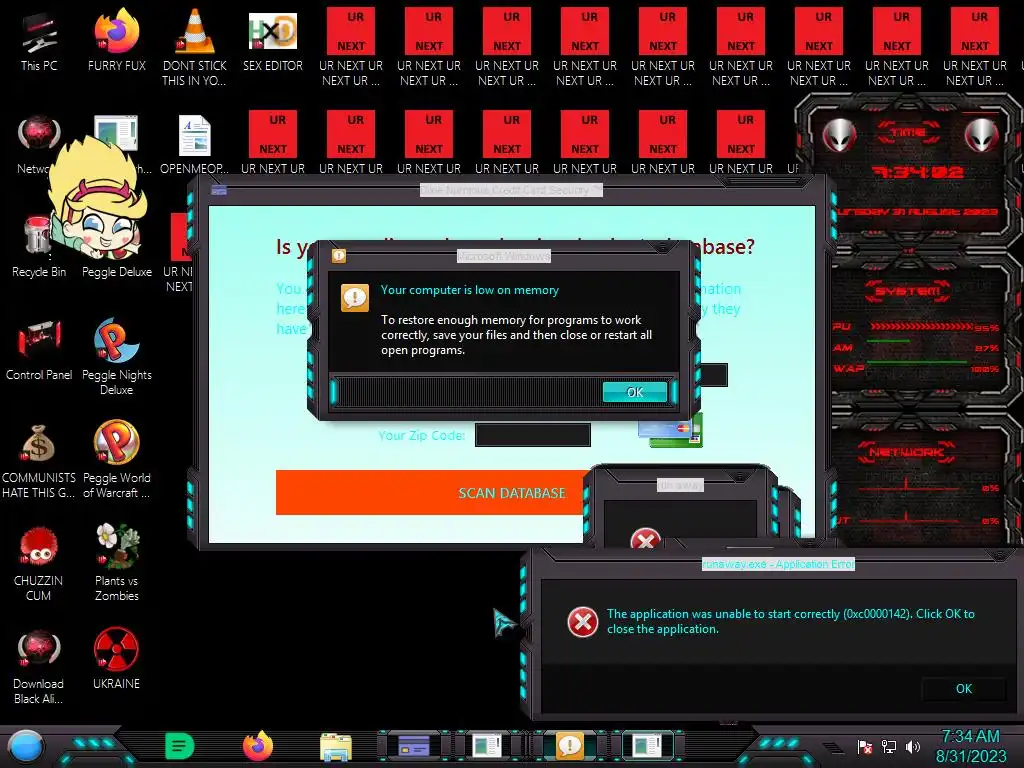
Task: Click OK in the runaway.exe error dialog
Action: coord(964,688)
